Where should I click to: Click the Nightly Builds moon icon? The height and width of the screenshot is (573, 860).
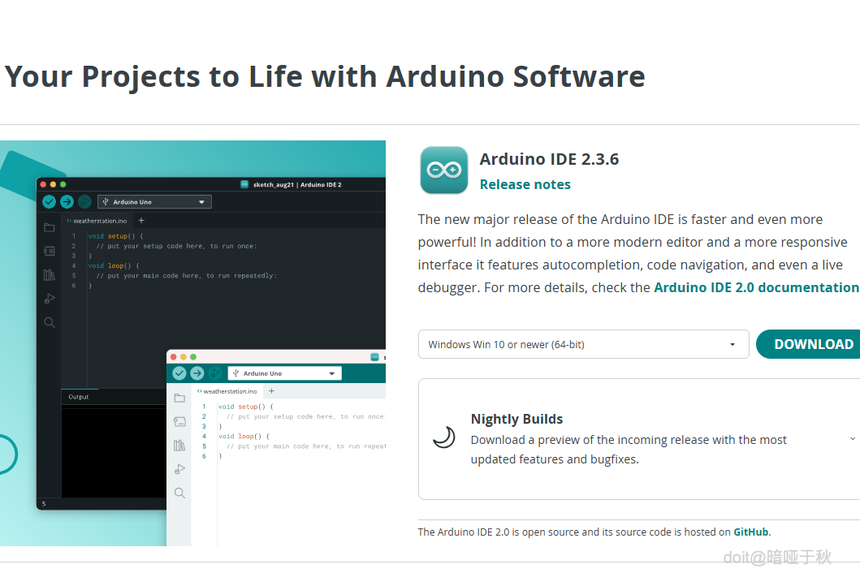(444, 438)
